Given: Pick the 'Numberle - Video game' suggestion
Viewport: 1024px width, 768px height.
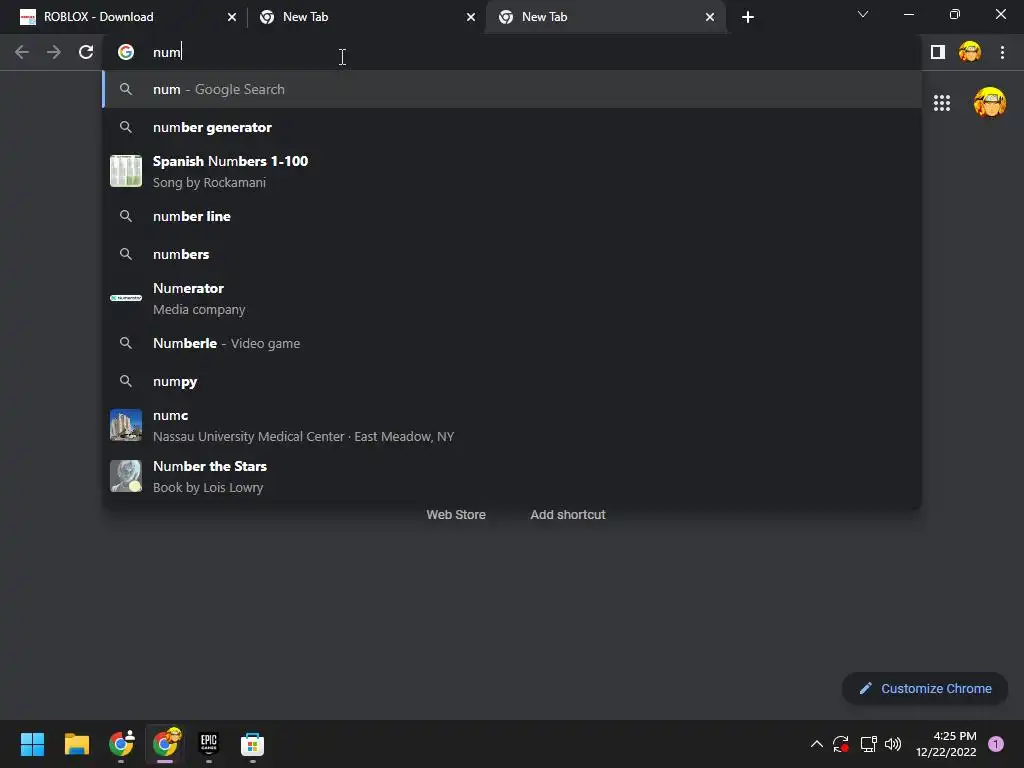Looking at the screenshot, I should (x=512, y=344).
